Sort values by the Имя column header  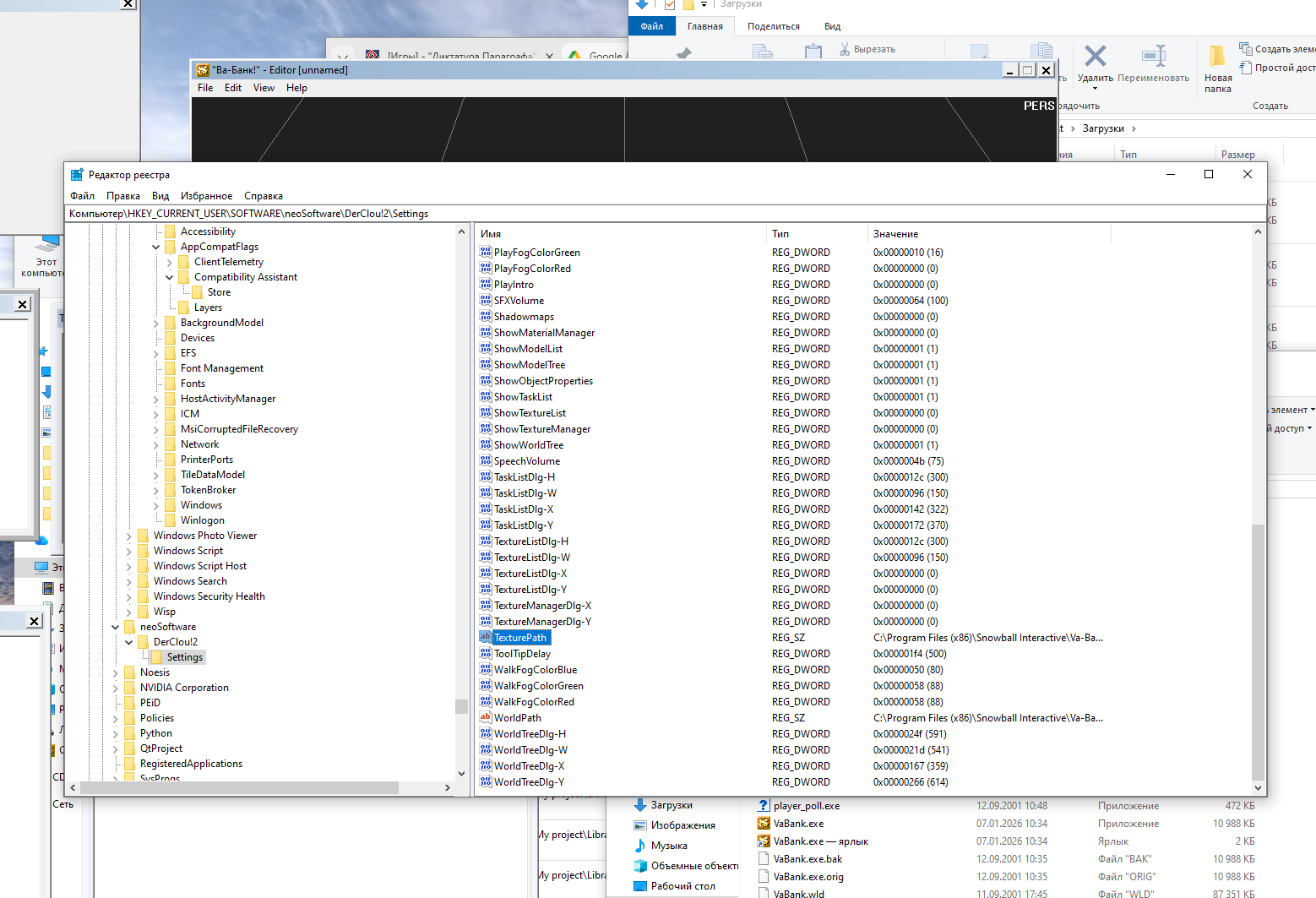pyautogui.click(x=491, y=234)
